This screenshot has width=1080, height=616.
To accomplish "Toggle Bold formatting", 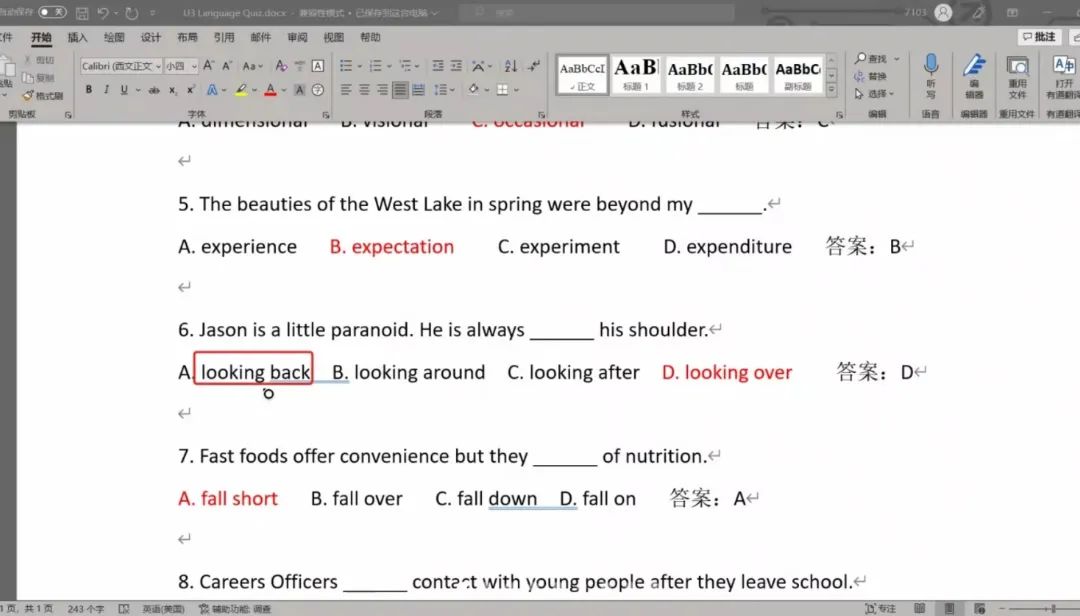I will click(89, 90).
